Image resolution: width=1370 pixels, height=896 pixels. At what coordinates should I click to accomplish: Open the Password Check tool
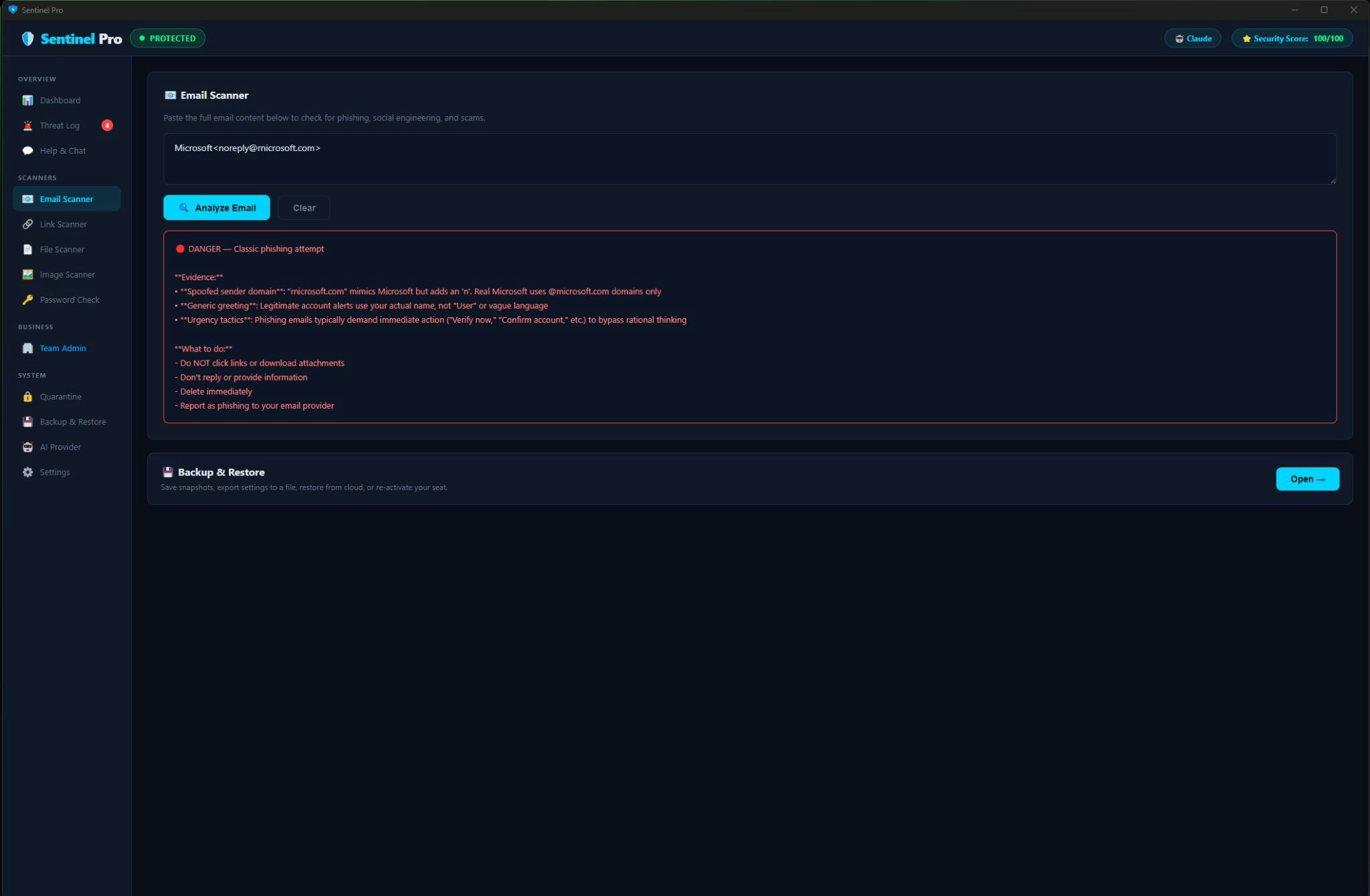pyautogui.click(x=69, y=300)
